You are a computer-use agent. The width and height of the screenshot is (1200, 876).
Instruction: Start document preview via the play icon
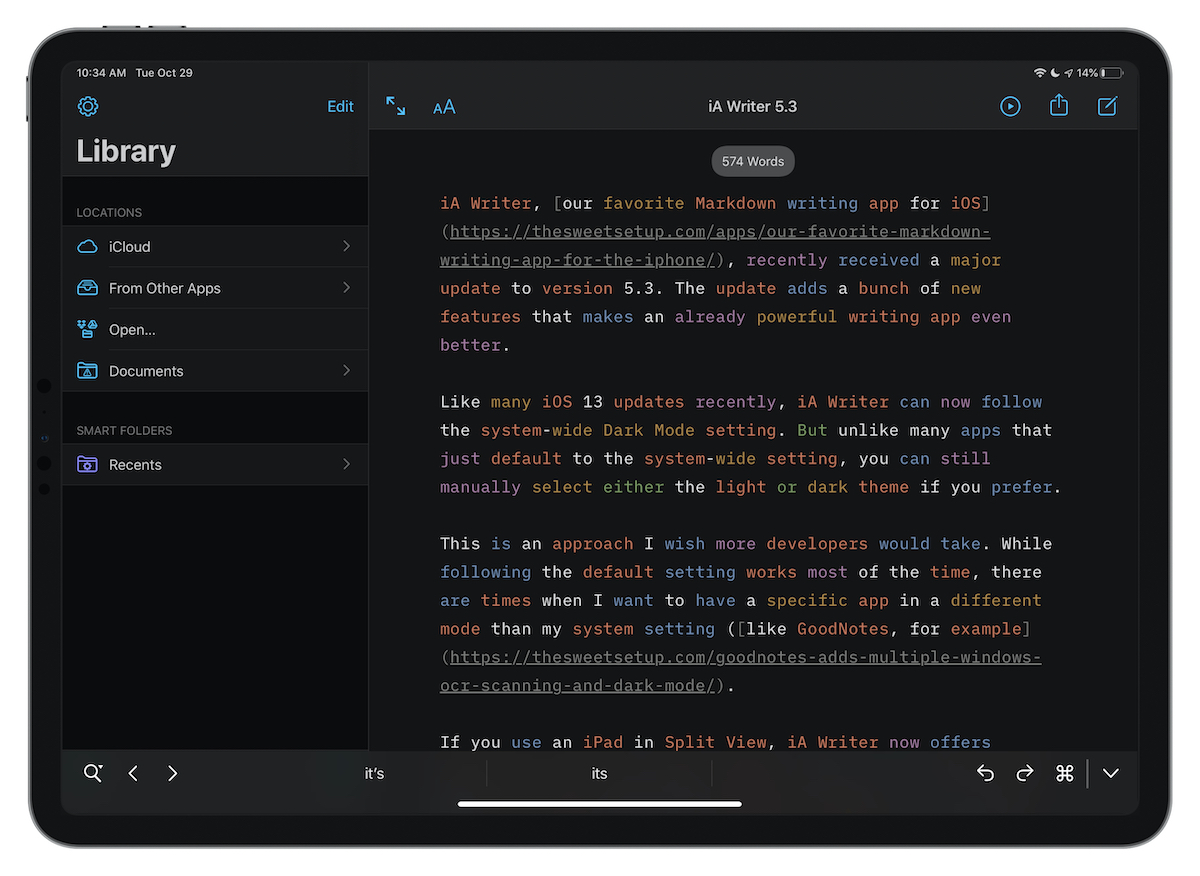(x=1010, y=106)
